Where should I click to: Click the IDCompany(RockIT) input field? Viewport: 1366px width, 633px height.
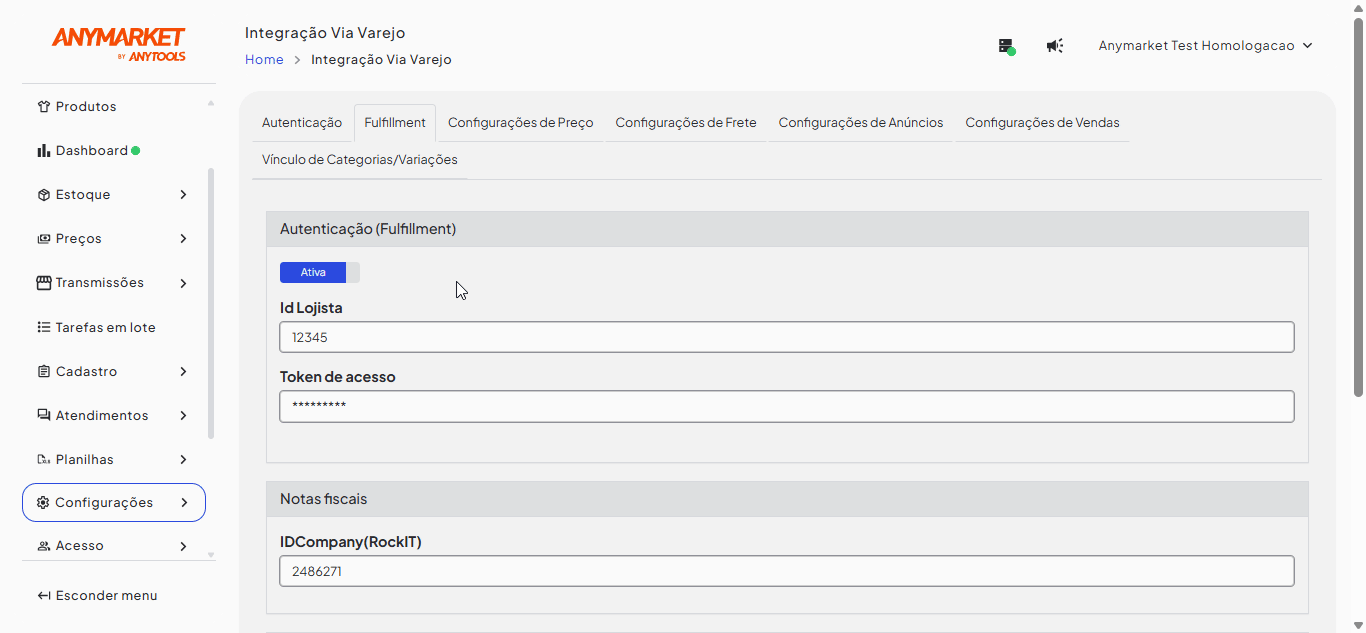(x=787, y=571)
